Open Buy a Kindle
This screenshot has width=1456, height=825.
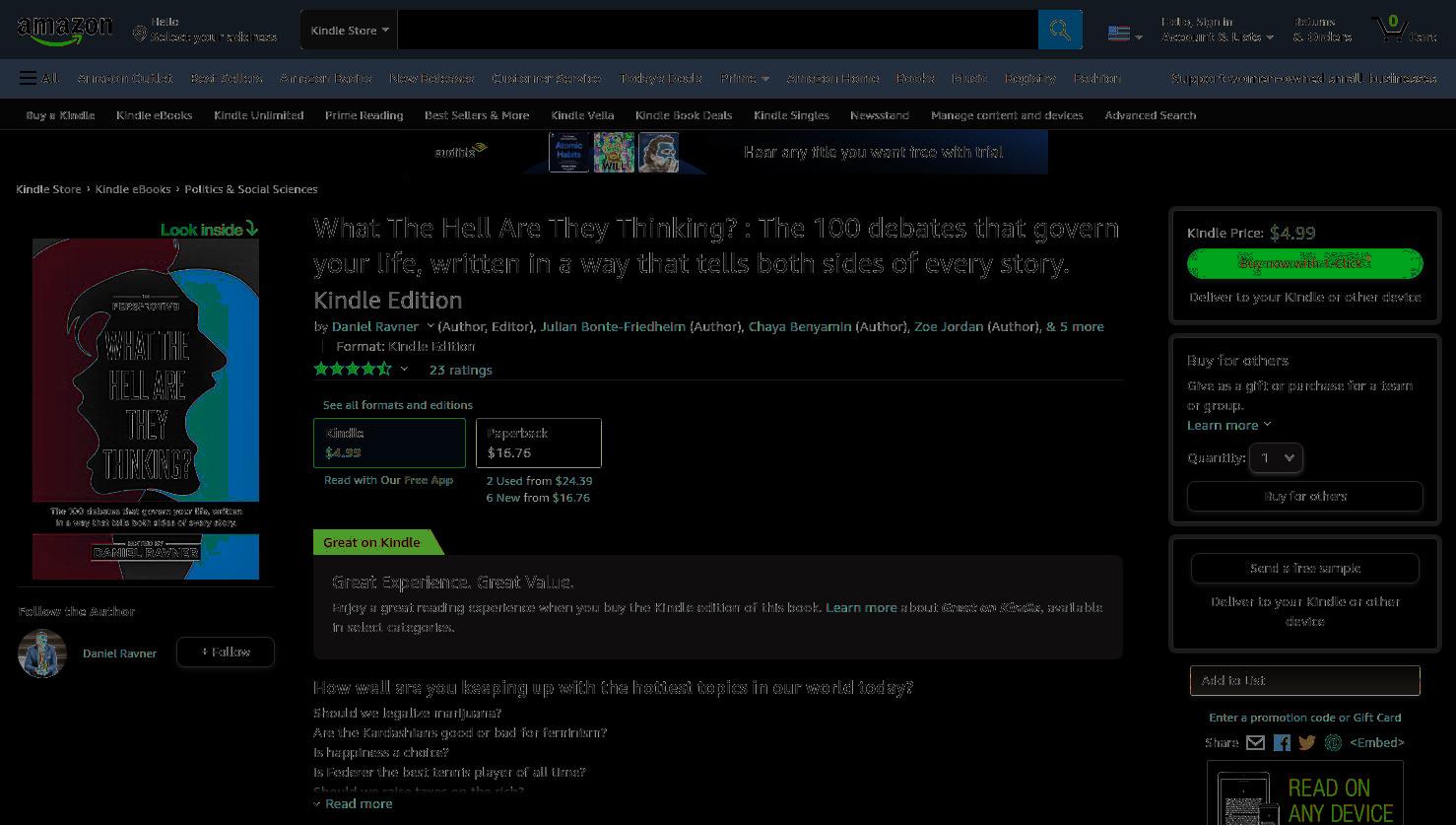[x=60, y=115]
